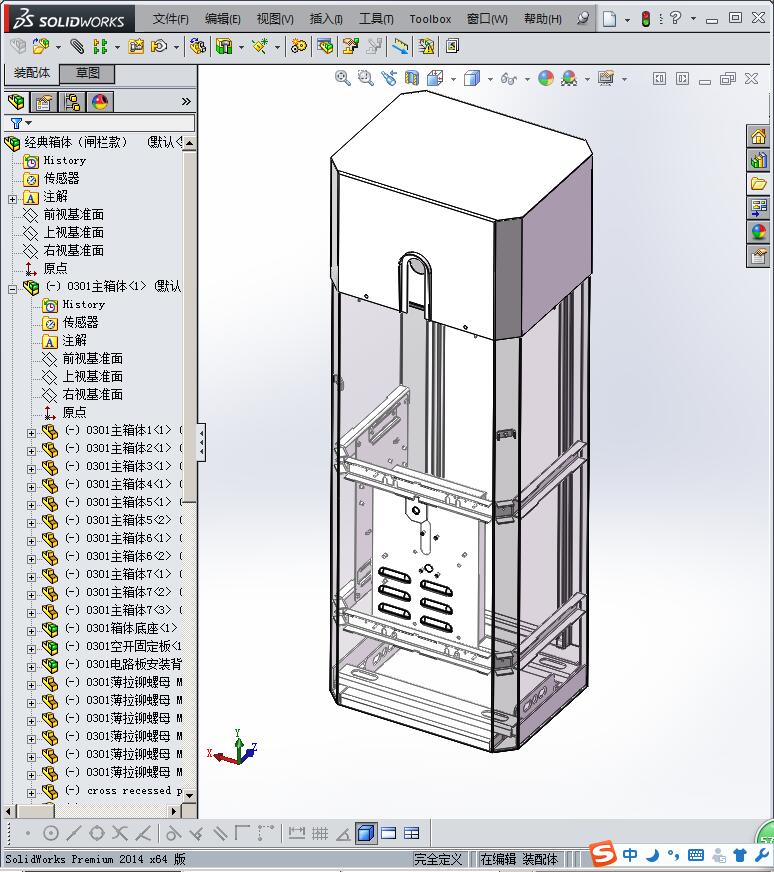
Task: Expand the manager tabs chevron
Action: coord(186,101)
